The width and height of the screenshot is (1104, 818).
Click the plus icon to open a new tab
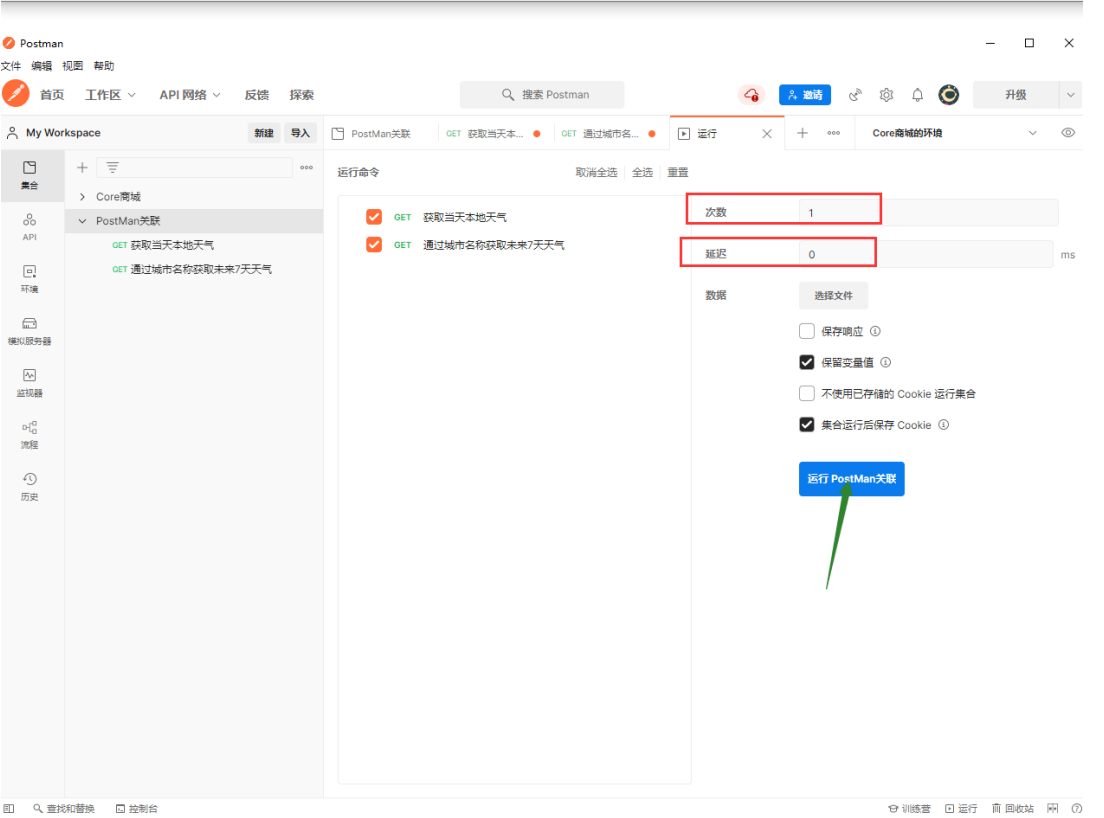pyautogui.click(x=802, y=133)
